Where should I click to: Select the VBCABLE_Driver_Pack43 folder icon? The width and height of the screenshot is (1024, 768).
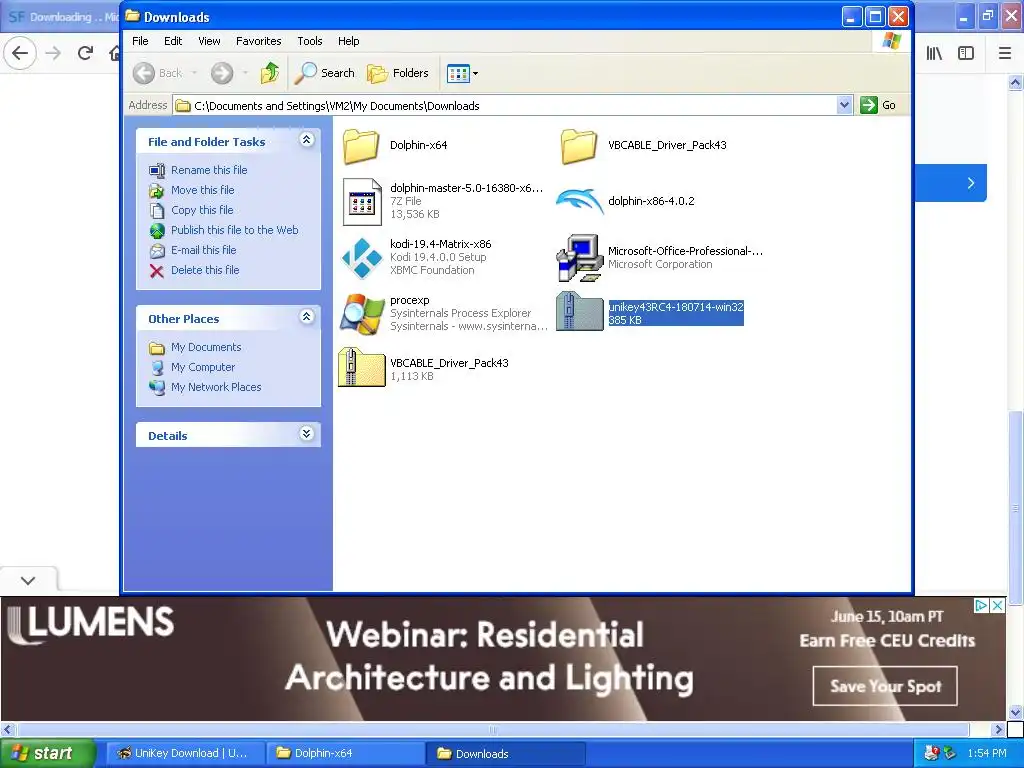click(x=579, y=146)
